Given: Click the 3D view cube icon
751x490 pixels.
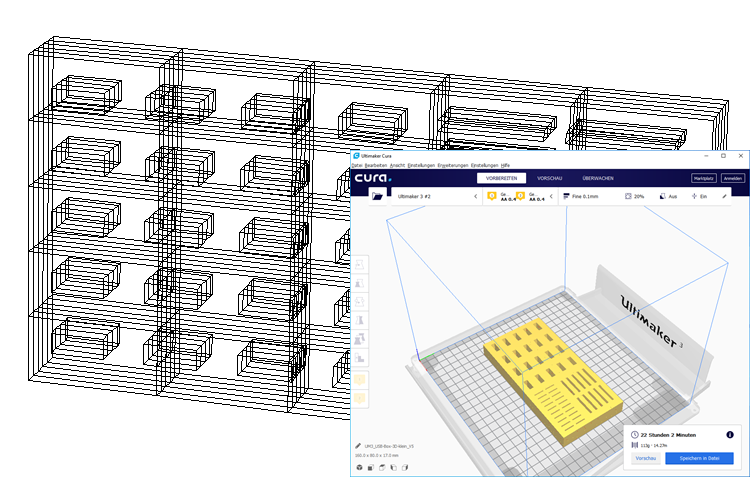Looking at the screenshot, I should coord(360,467).
